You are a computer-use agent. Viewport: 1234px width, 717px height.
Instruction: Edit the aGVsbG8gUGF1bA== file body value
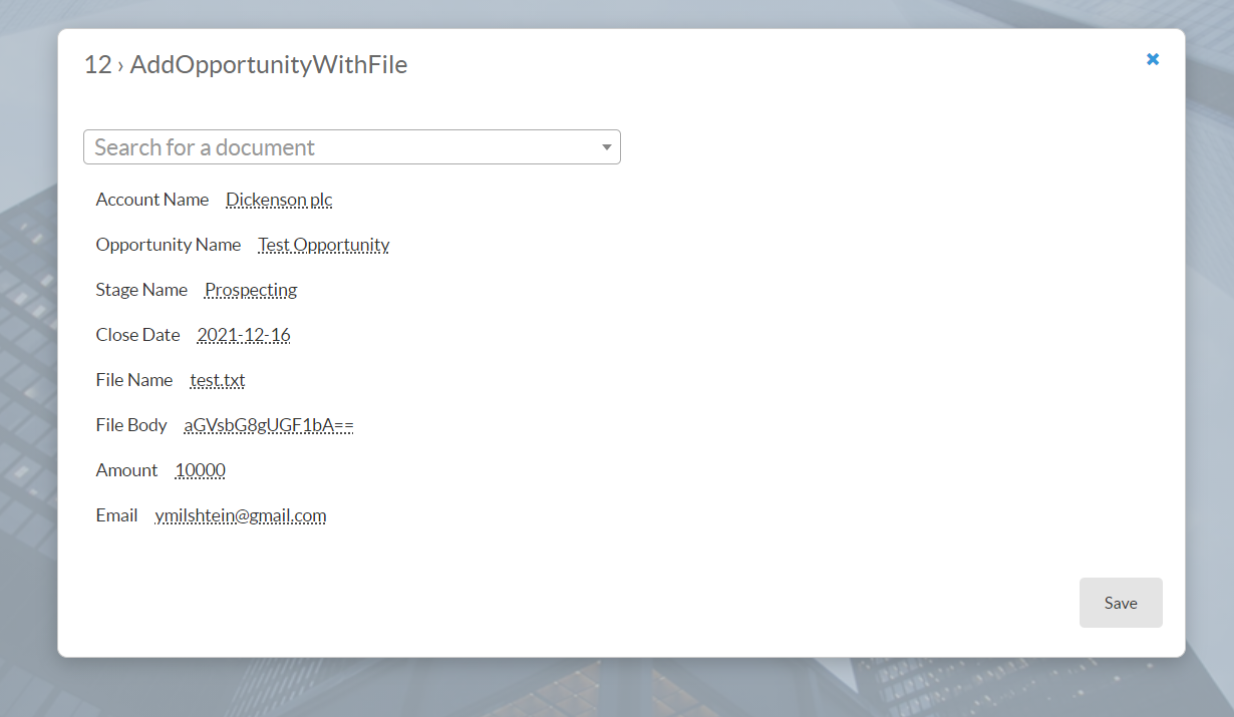coord(268,425)
